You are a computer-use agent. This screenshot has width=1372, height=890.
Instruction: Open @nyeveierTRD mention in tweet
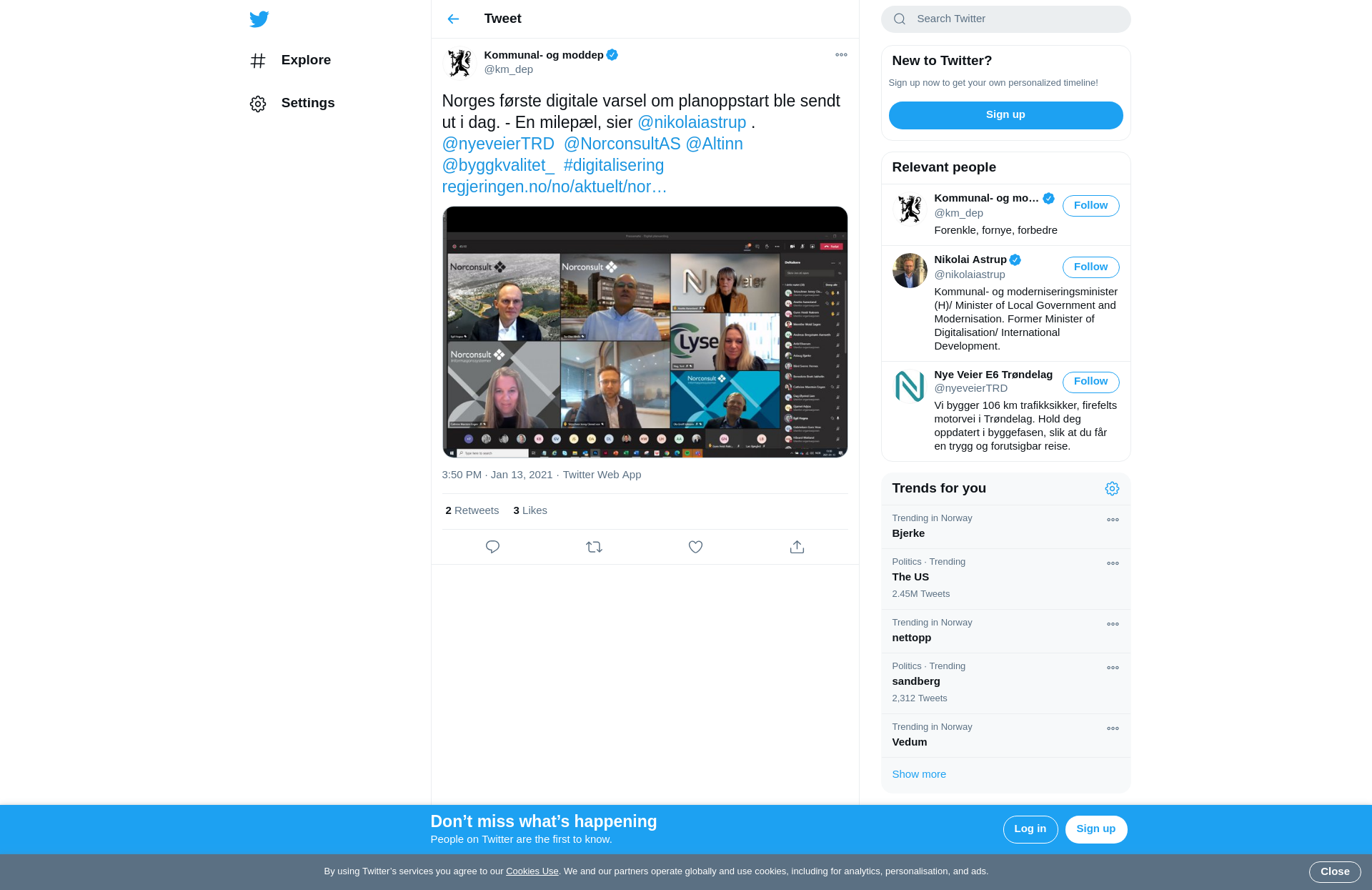point(498,144)
